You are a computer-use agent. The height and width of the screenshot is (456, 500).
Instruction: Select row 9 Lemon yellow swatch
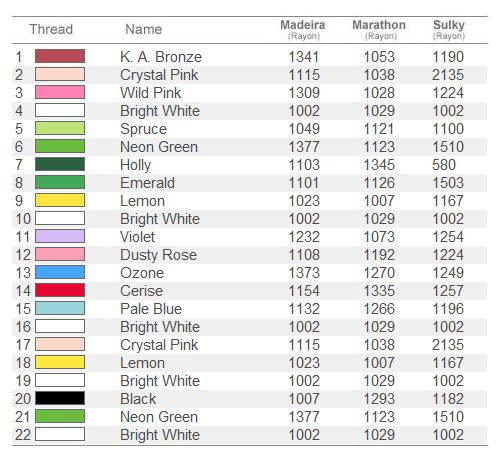coord(60,200)
